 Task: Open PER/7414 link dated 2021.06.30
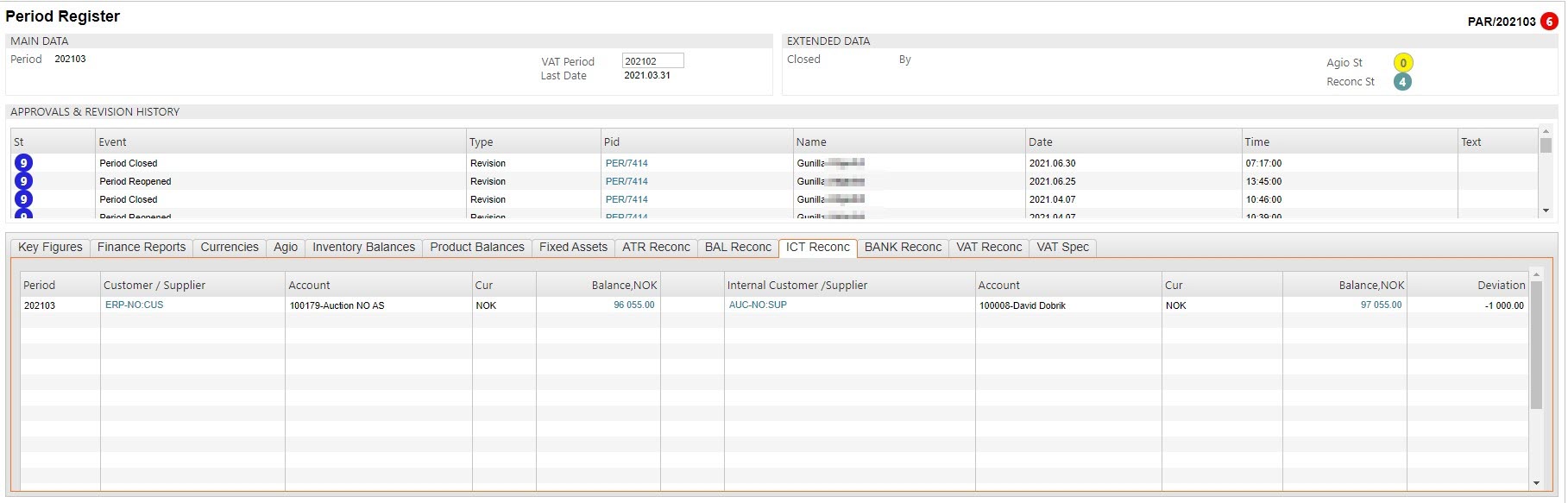pos(627,163)
